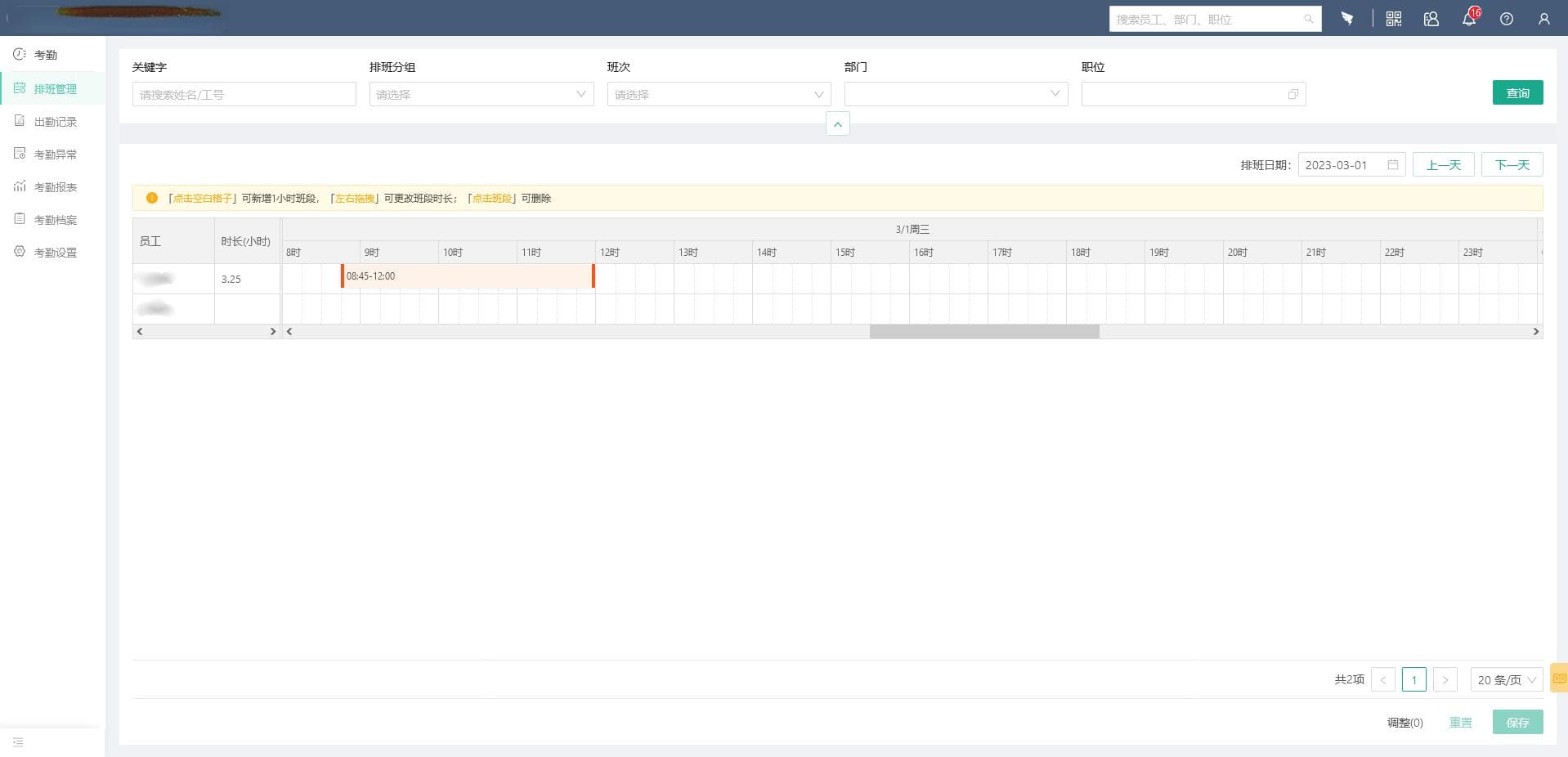Screen dimensions: 1568x757
Task: Open the 排班分组 dropdown
Action: pyautogui.click(x=482, y=94)
